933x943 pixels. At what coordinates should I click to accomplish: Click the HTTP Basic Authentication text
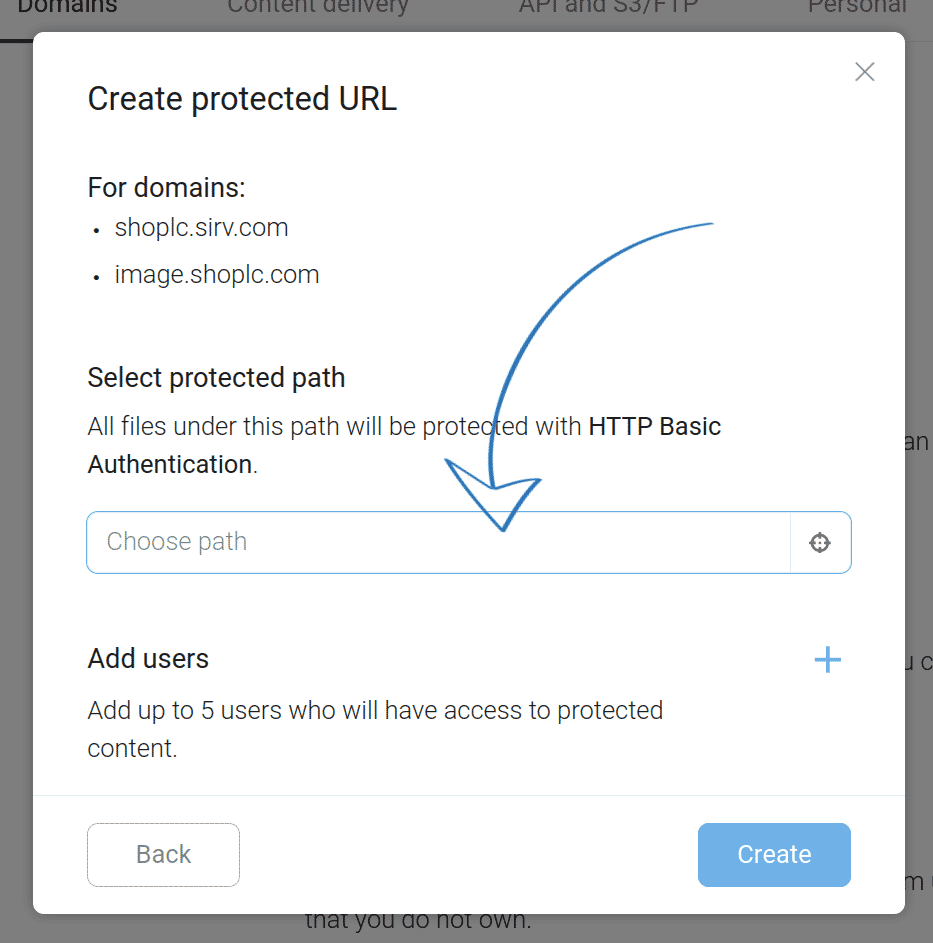tap(655, 426)
